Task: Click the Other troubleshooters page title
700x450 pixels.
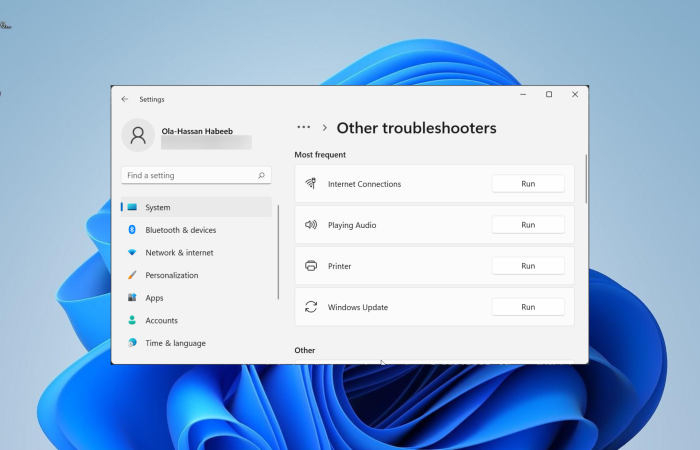Action: 417,128
